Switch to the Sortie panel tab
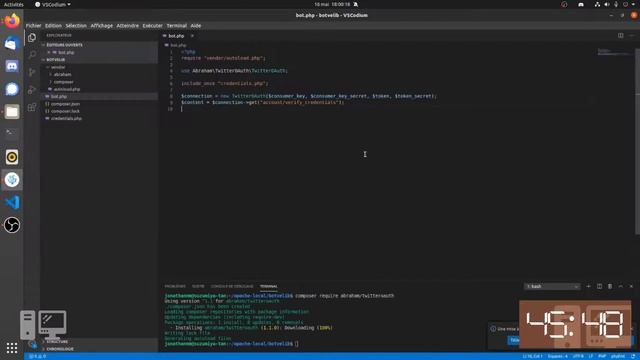Image resolution: width=640 pixels, height=360 pixels. coord(198,287)
